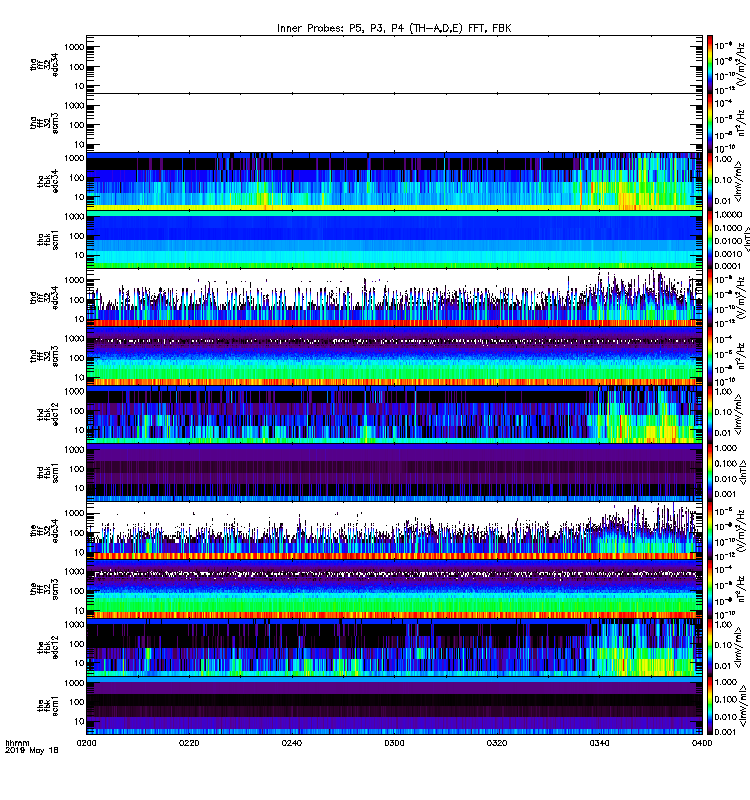Click inside the tha fbk scm1 spectrogram
750x800 pixels.
coord(394,240)
